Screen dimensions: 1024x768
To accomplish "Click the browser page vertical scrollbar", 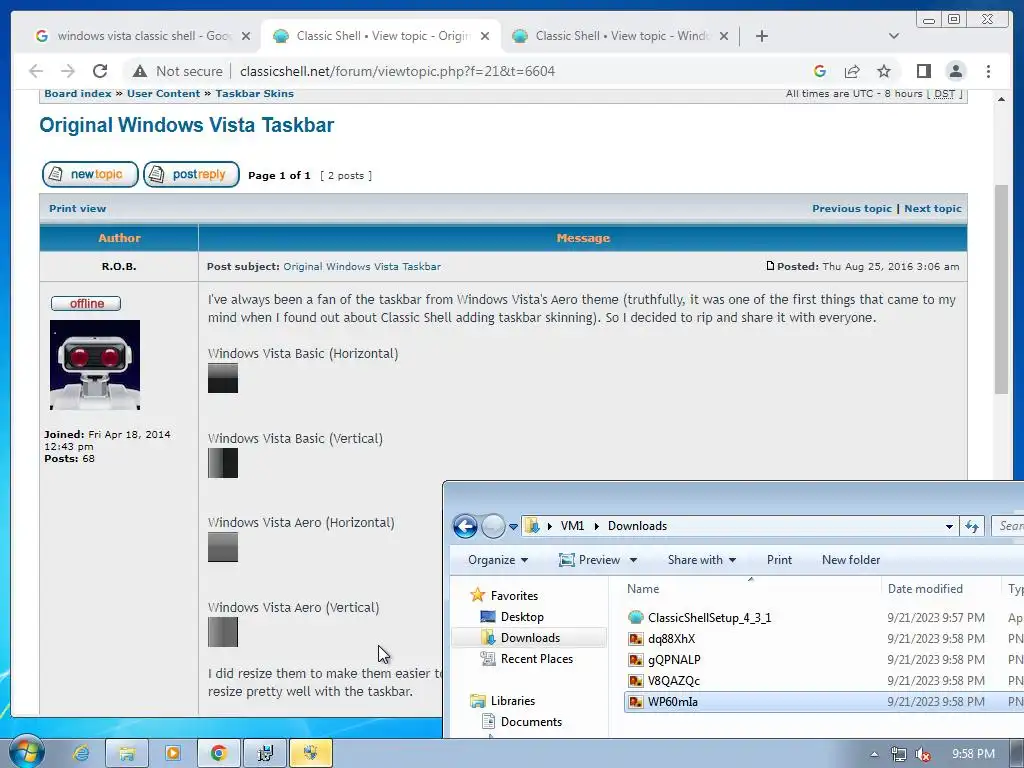I will [x=1001, y=290].
